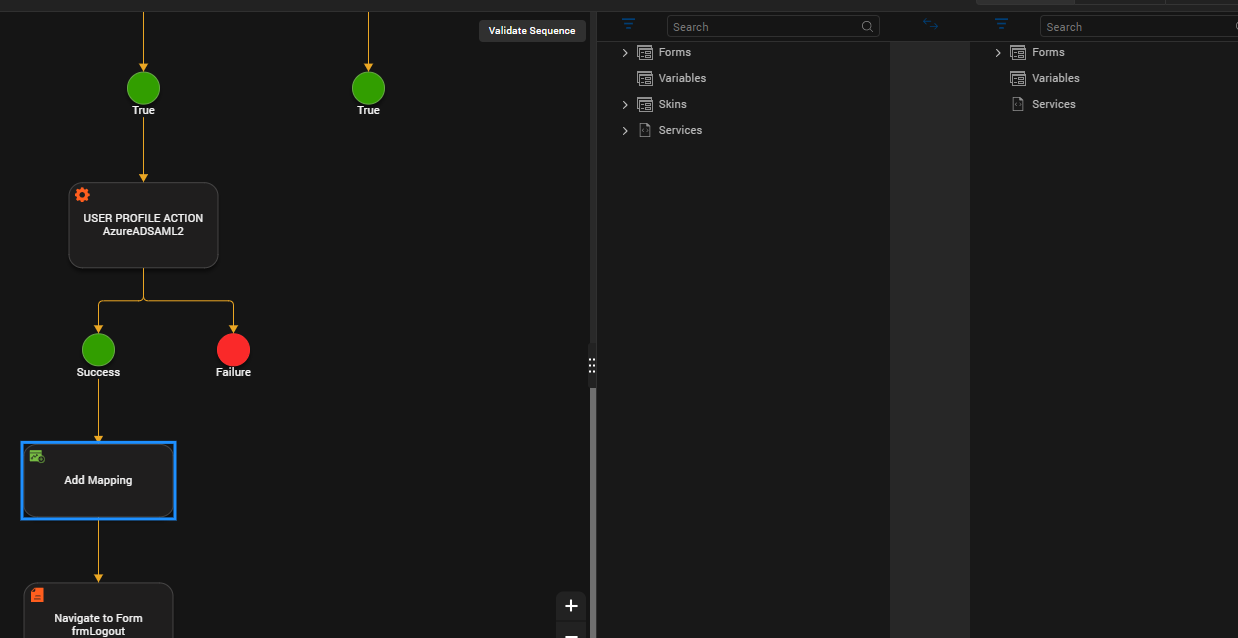Focus the left panel Search input field
Viewport: 1238px width, 638px height.
coord(762,27)
